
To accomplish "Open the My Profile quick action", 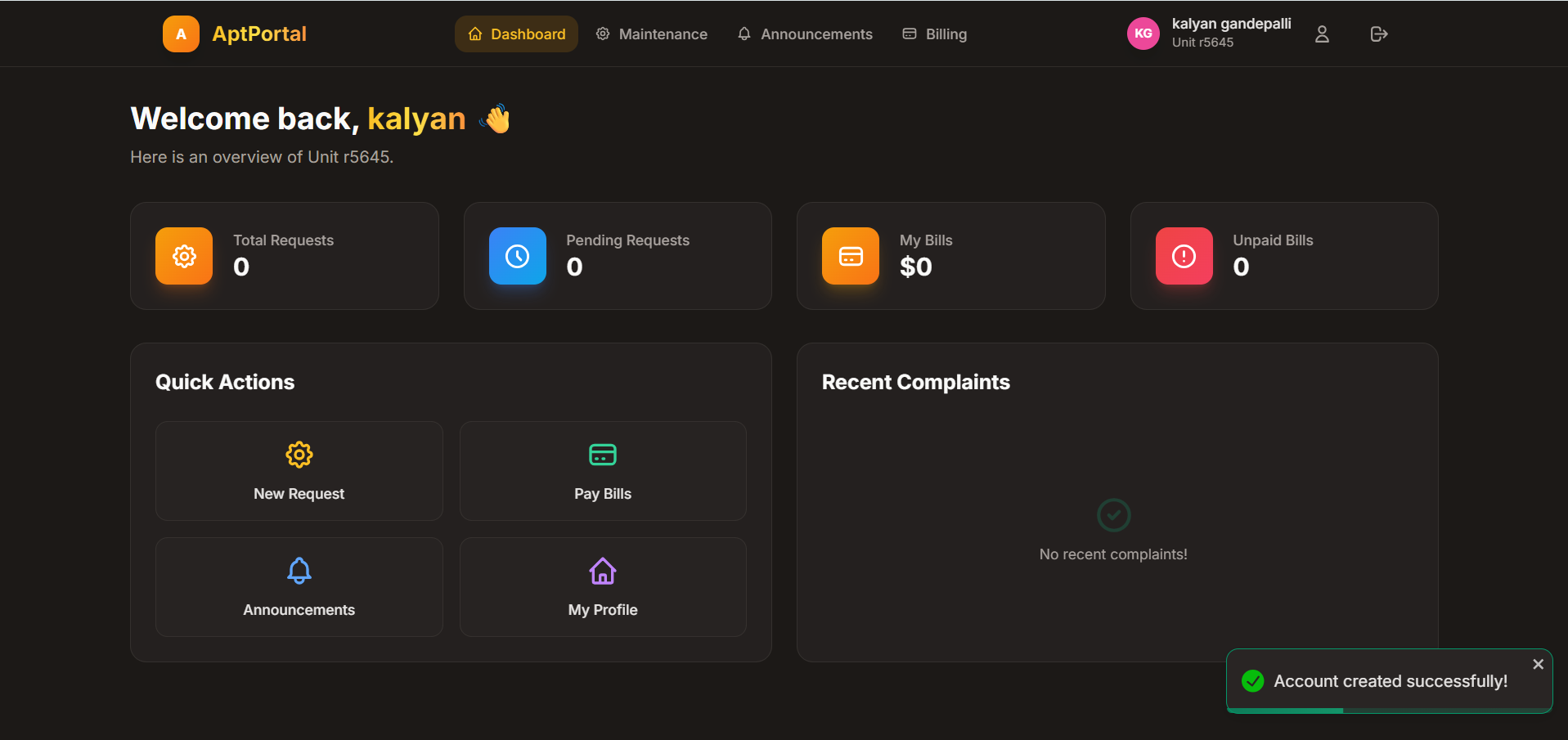I will [603, 587].
